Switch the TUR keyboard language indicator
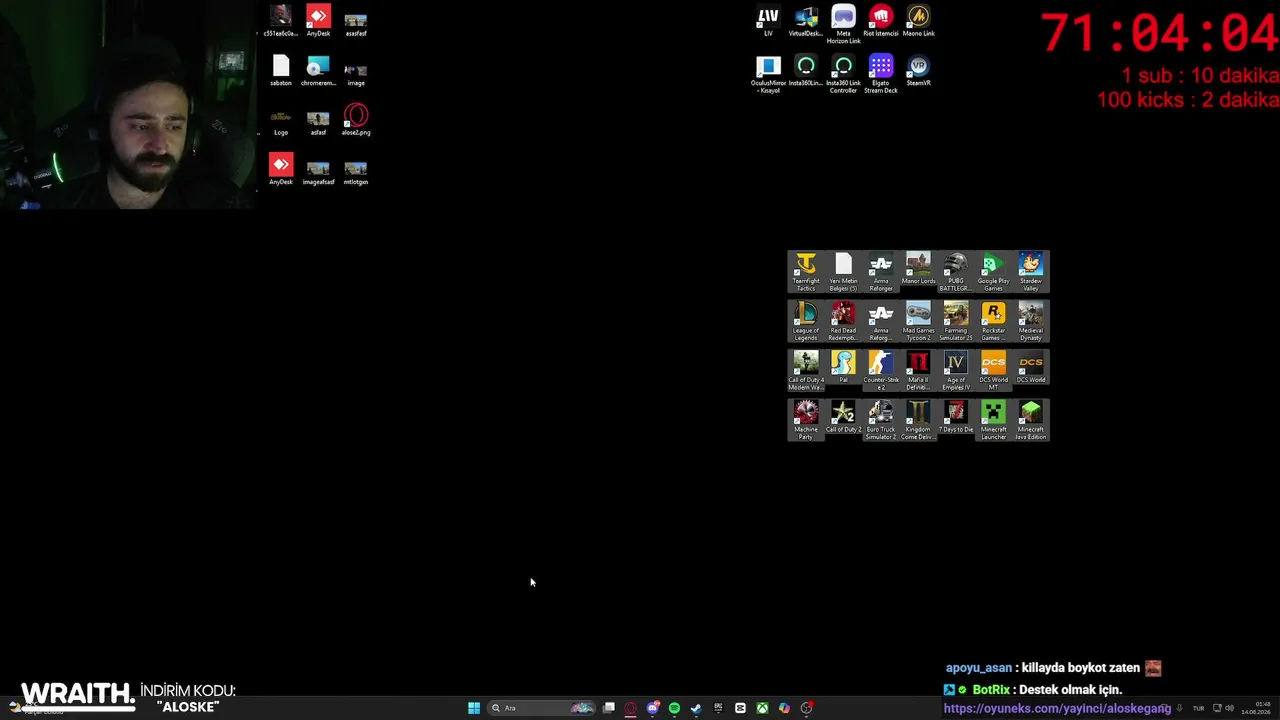Viewport: 1280px width, 720px height. coord(1198,708)
